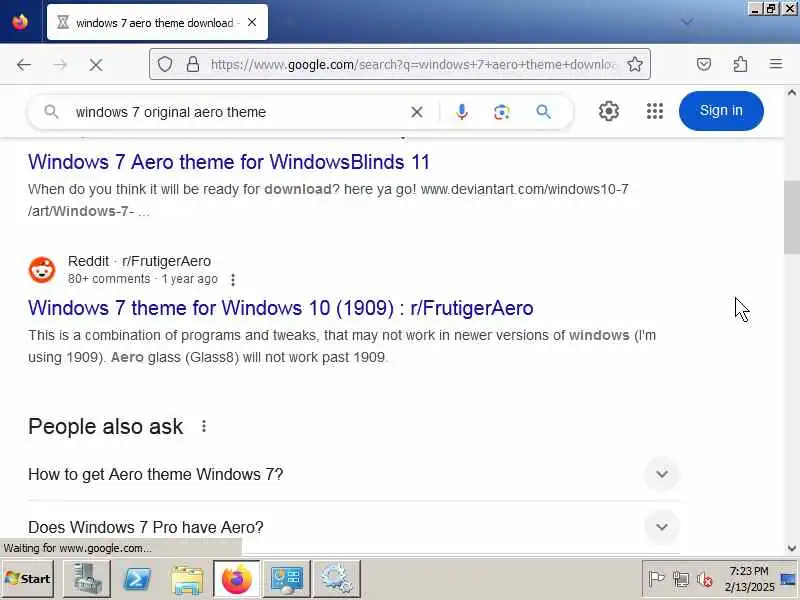Open the network tray icon
This screenshot has width=800, height=600.
pos(681,580)
